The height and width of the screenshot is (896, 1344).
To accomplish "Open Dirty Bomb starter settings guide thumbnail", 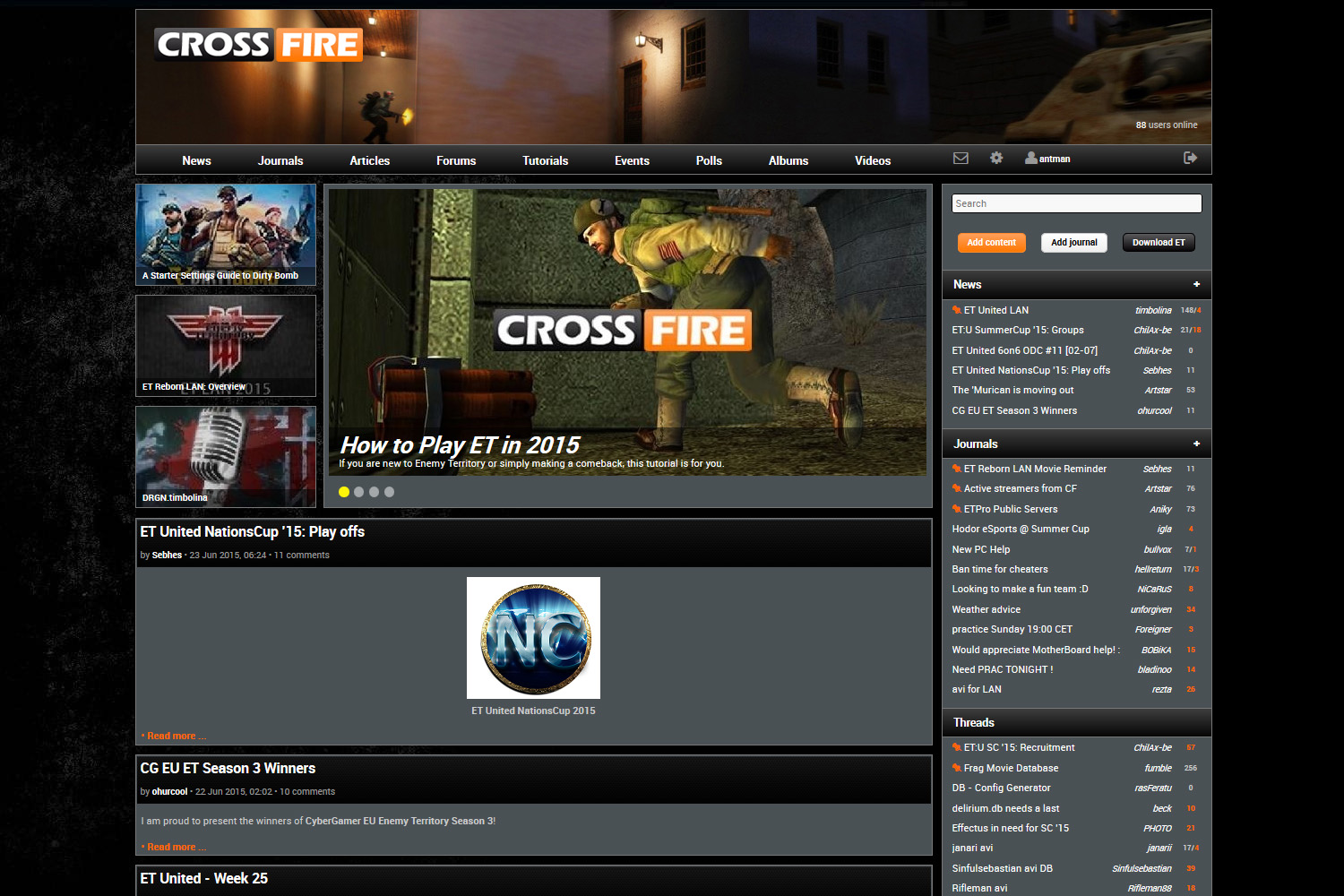I will click(226, 235).
